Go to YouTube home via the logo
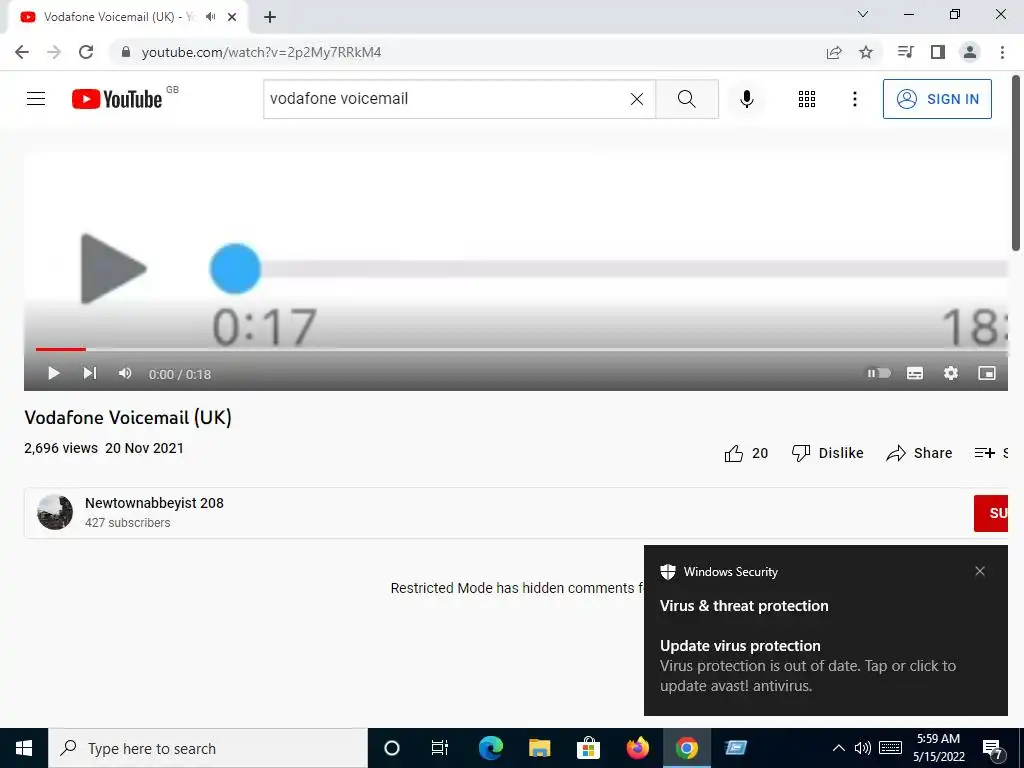 point(117,99)
